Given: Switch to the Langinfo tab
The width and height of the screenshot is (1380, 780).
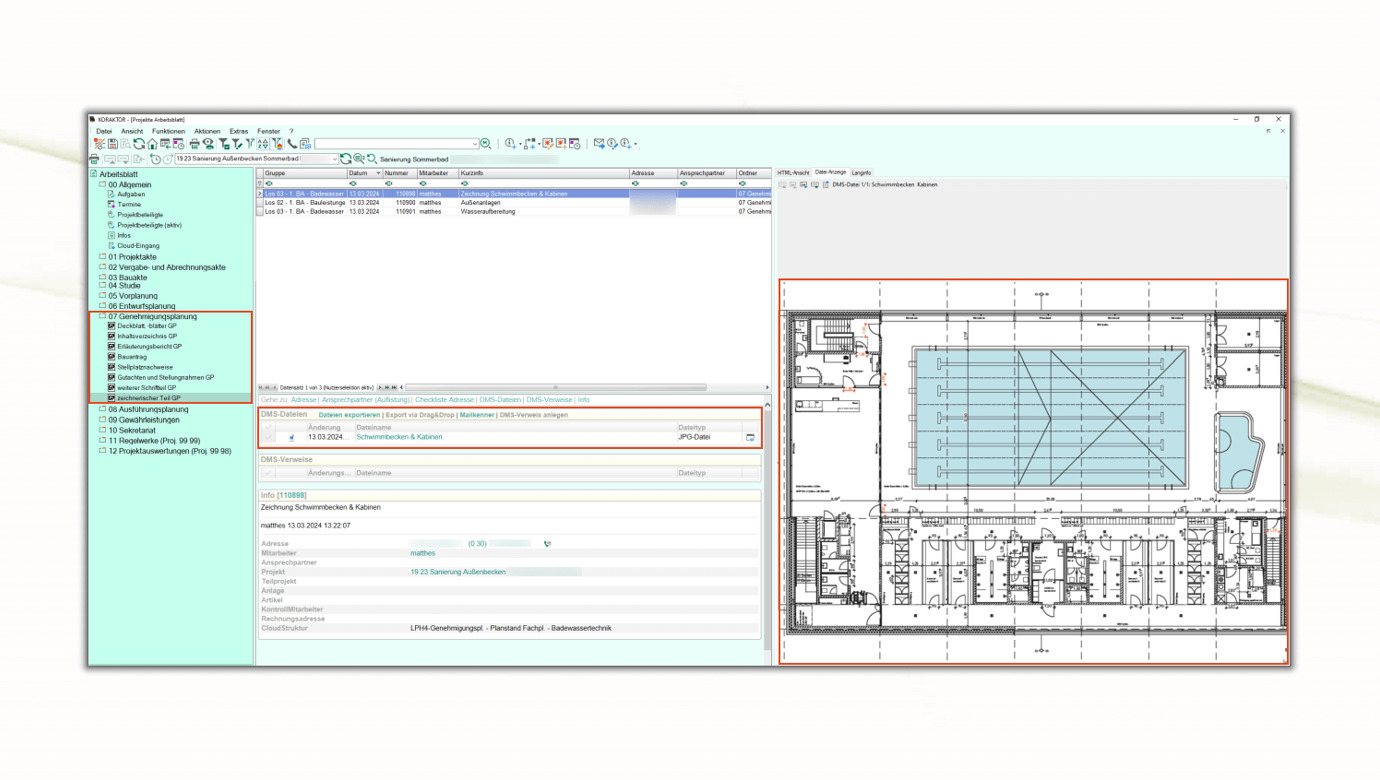Looking at the screenshot, I should point(861,173).
